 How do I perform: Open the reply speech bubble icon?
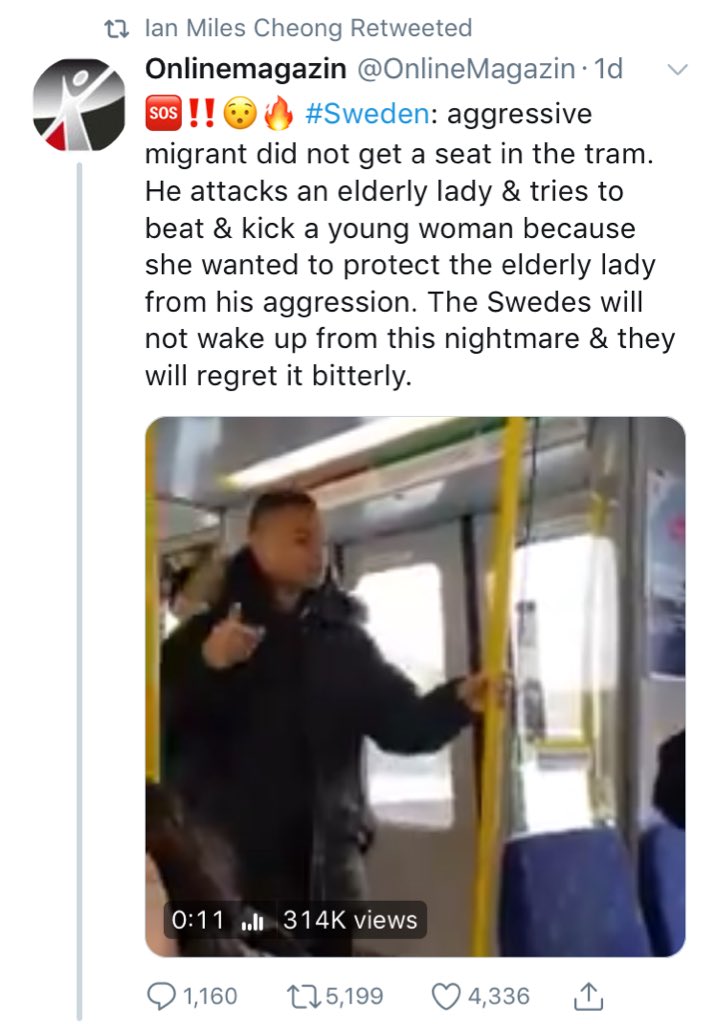161,997
